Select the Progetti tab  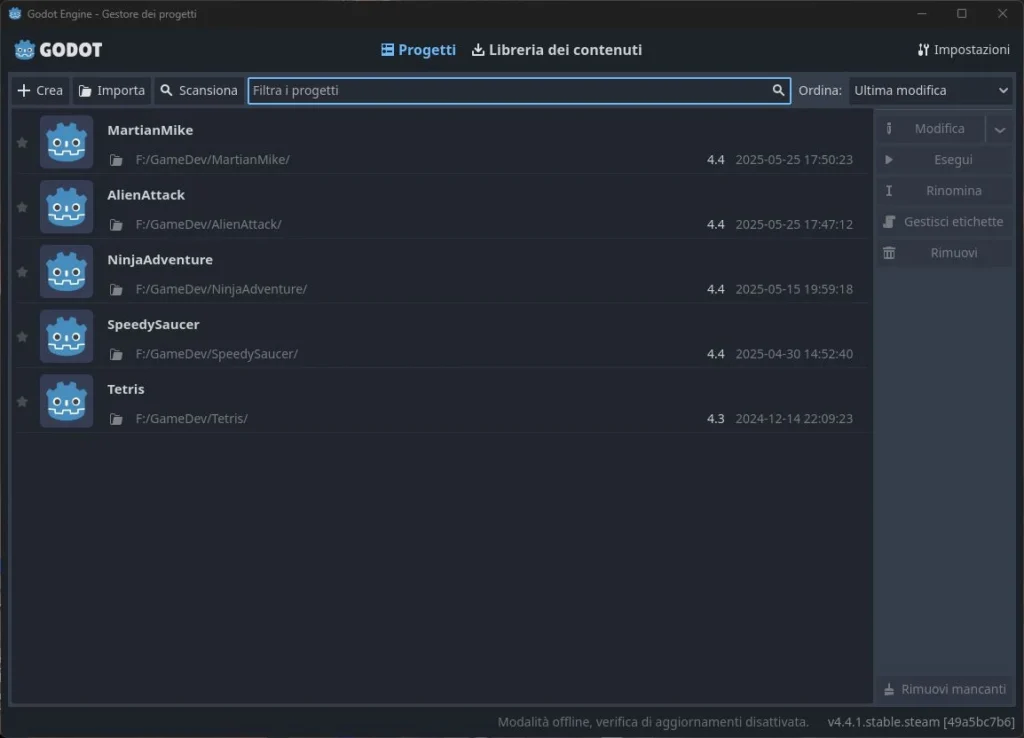point(418,48)
